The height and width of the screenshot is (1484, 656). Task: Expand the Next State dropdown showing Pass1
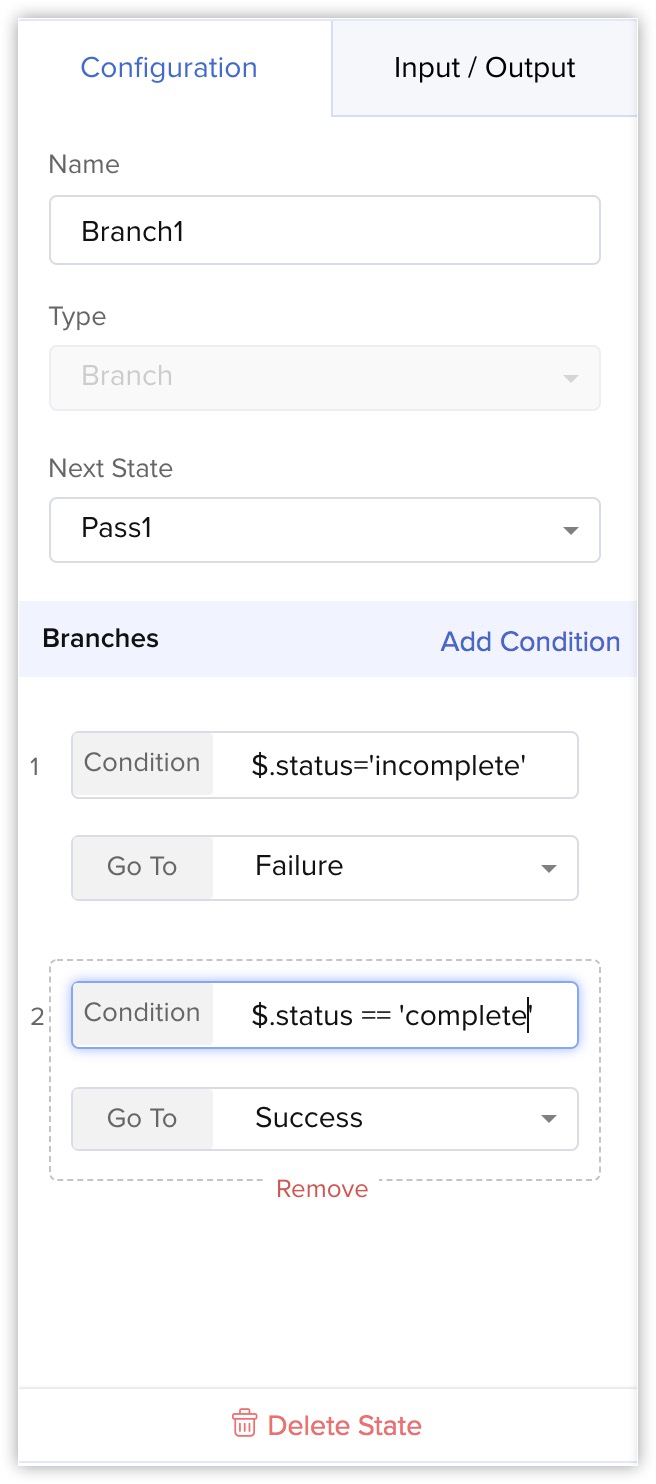(325, 529)
